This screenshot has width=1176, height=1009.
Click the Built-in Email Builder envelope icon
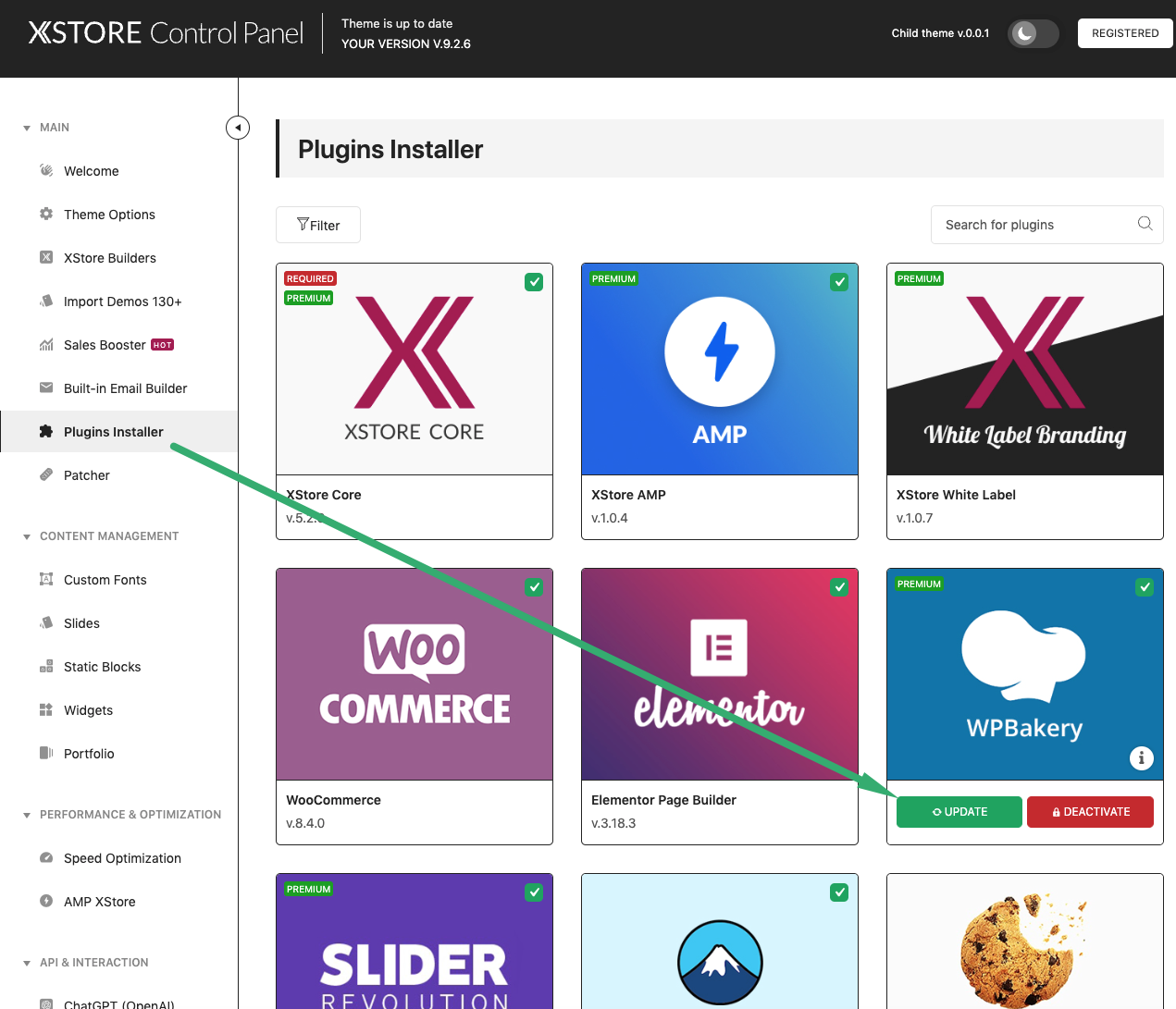point(46,388)
